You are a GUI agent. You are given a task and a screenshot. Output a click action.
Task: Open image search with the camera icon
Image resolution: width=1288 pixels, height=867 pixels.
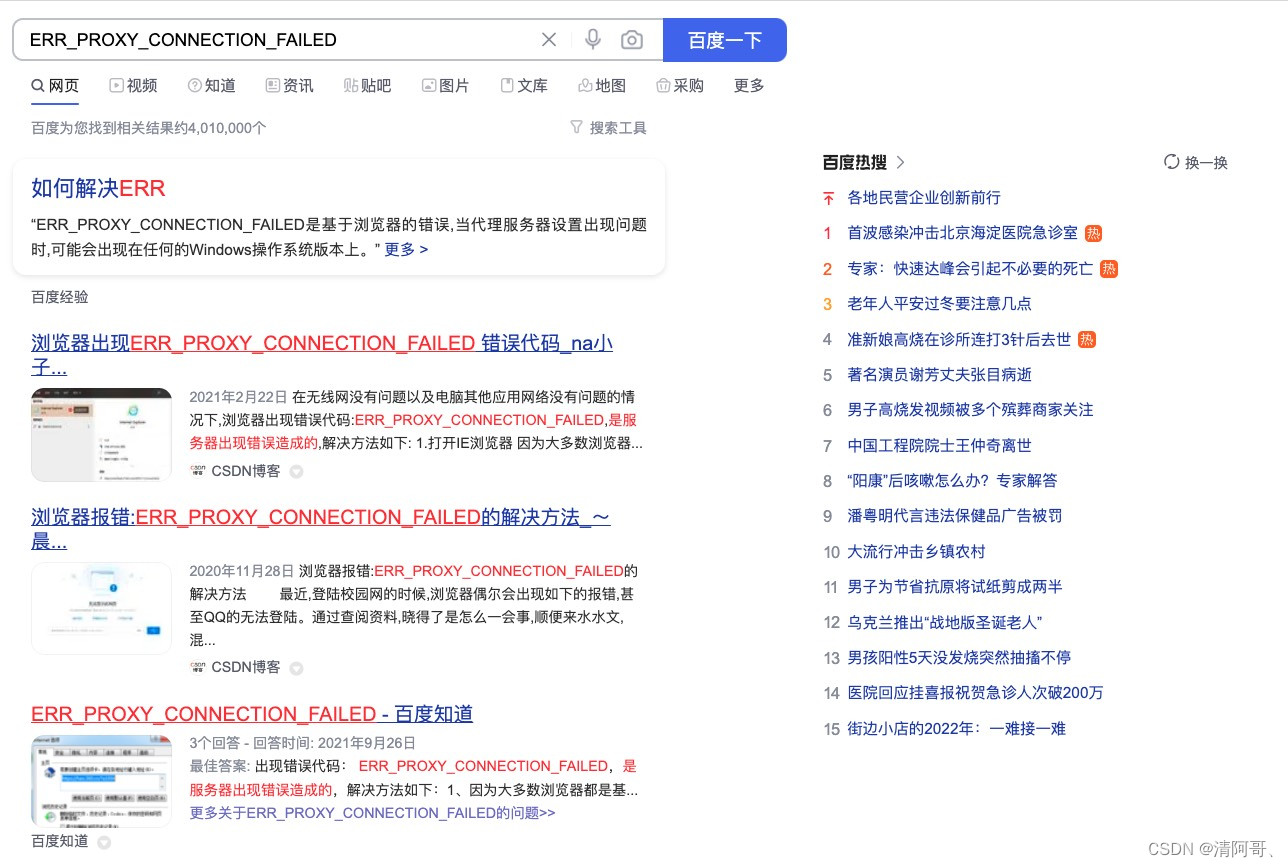[x=632, y=40]
